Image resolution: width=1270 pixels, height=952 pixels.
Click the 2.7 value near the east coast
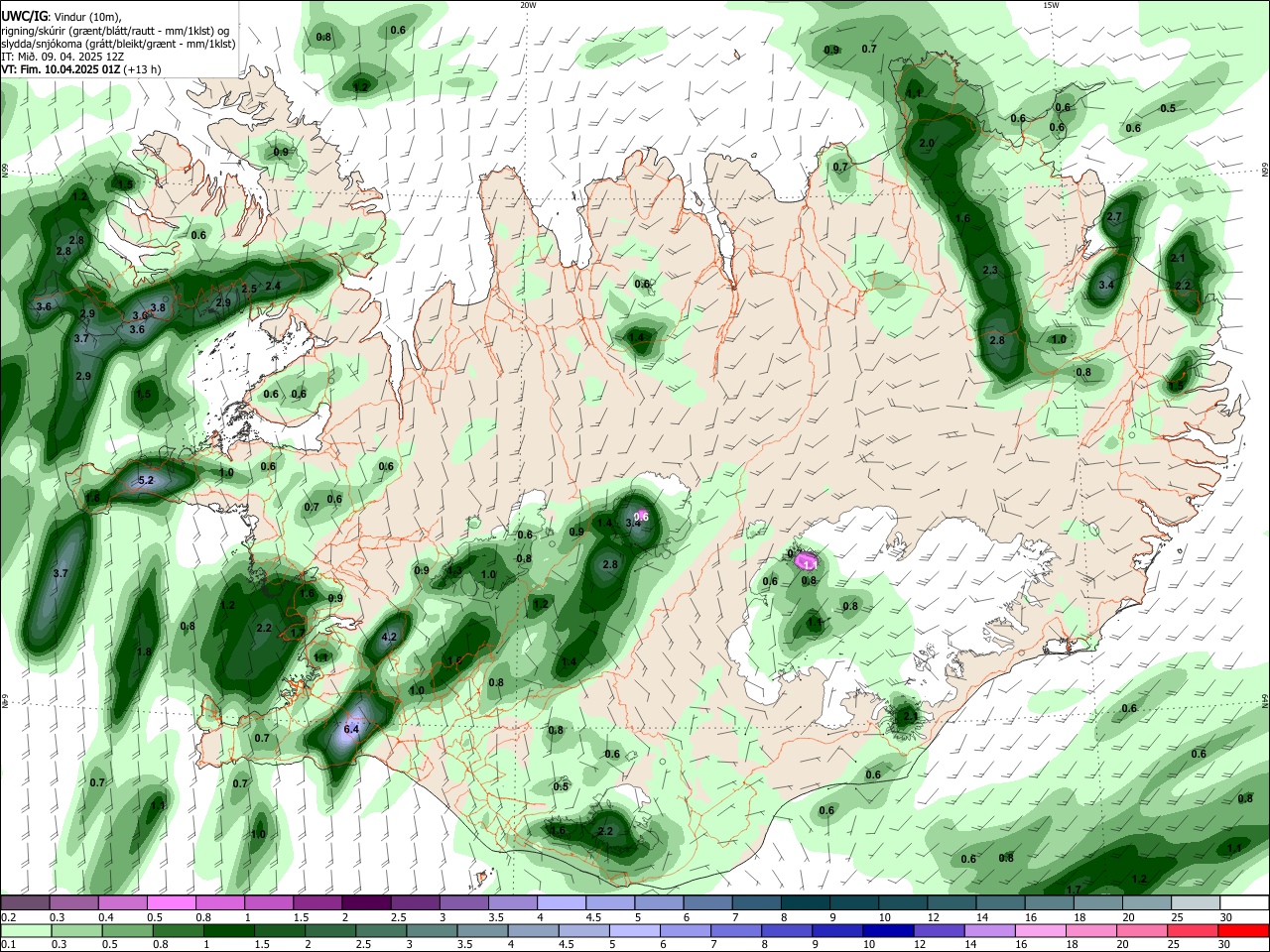1114,217
